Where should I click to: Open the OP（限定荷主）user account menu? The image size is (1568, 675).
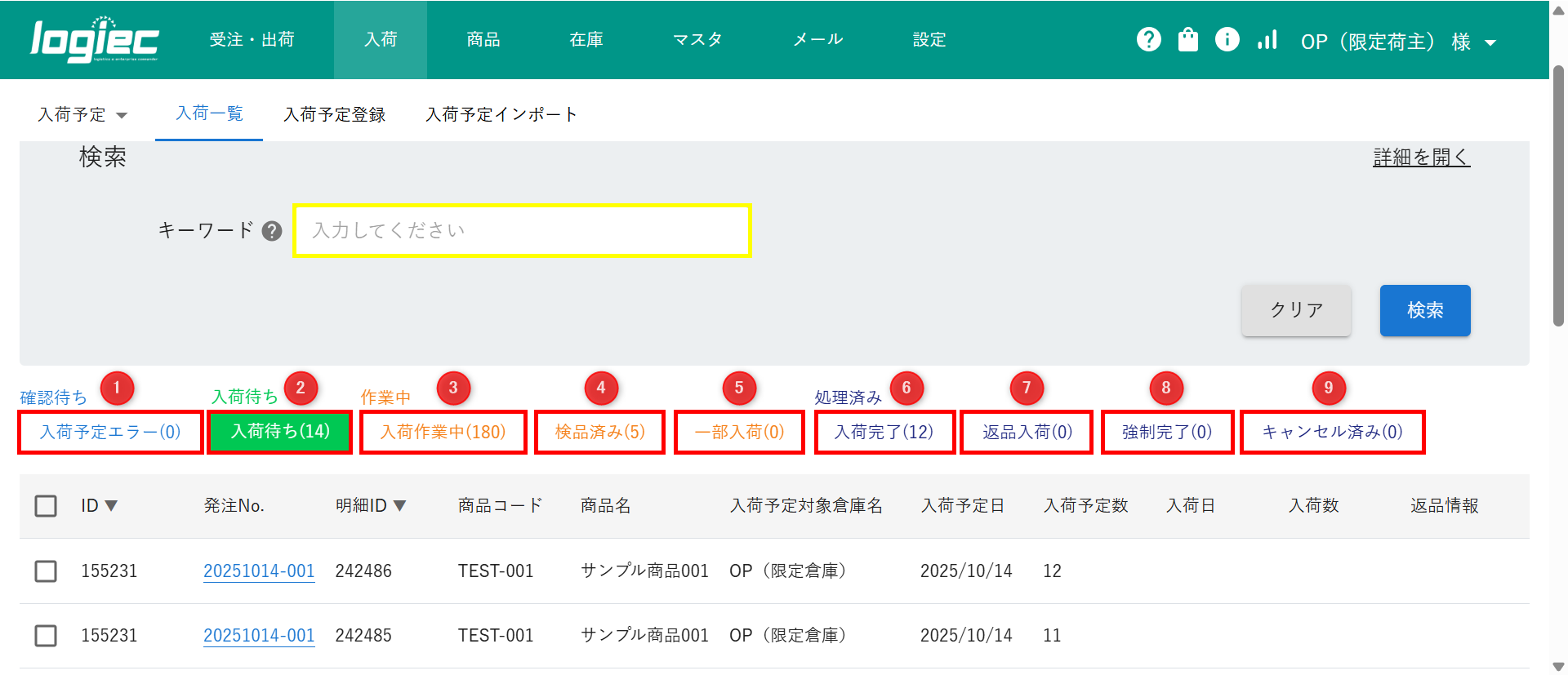(x=1397, y=42)
